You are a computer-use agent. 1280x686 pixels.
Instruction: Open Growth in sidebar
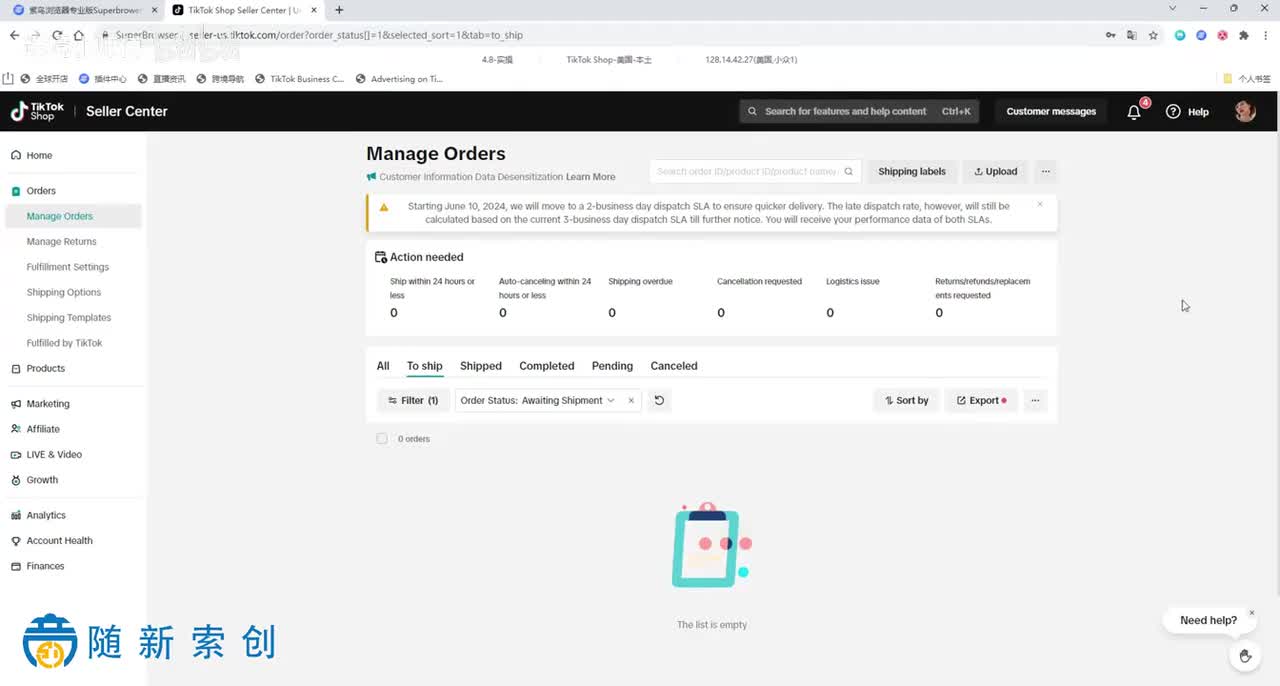(x=42, y=480)
